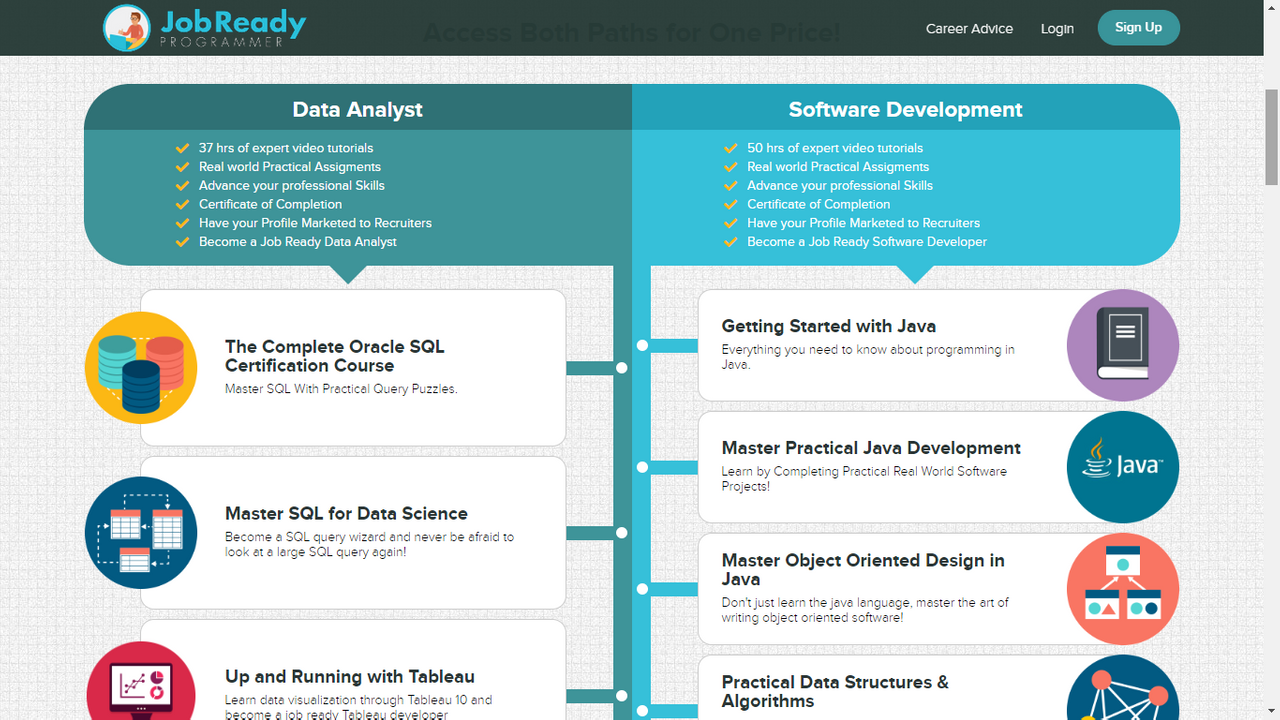Image resolution: width=1280 pixels, height=720 pixels.
Task: Click the Object Oriented Design hierarchy icon
Action: 1122,588
